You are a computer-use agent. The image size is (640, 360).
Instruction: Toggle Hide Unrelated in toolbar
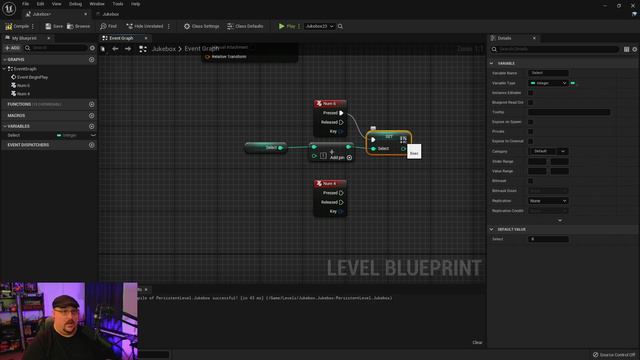pos(144,26)
